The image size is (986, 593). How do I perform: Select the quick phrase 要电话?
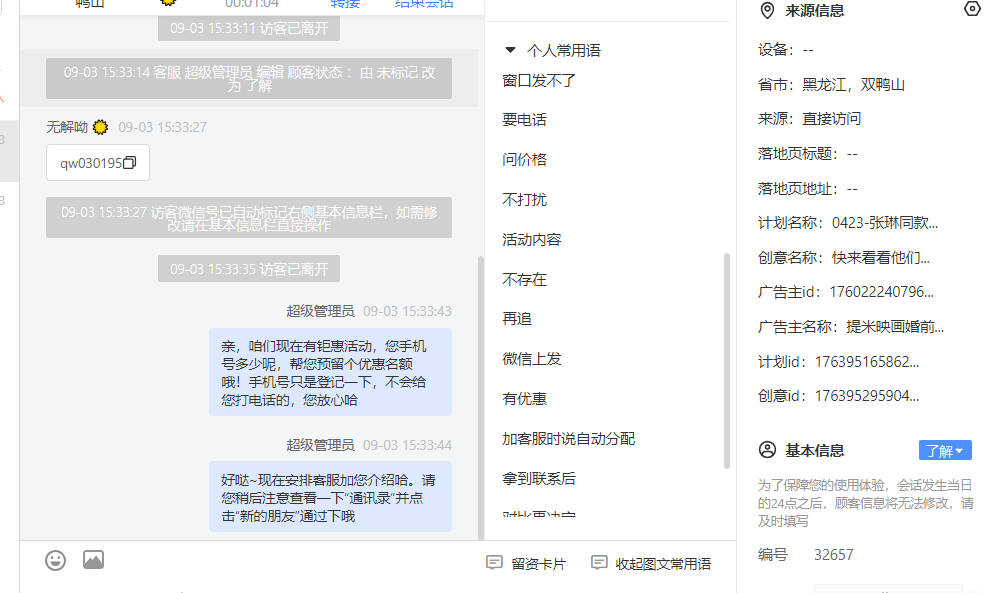pyautogui.click(x=524, y=119)
